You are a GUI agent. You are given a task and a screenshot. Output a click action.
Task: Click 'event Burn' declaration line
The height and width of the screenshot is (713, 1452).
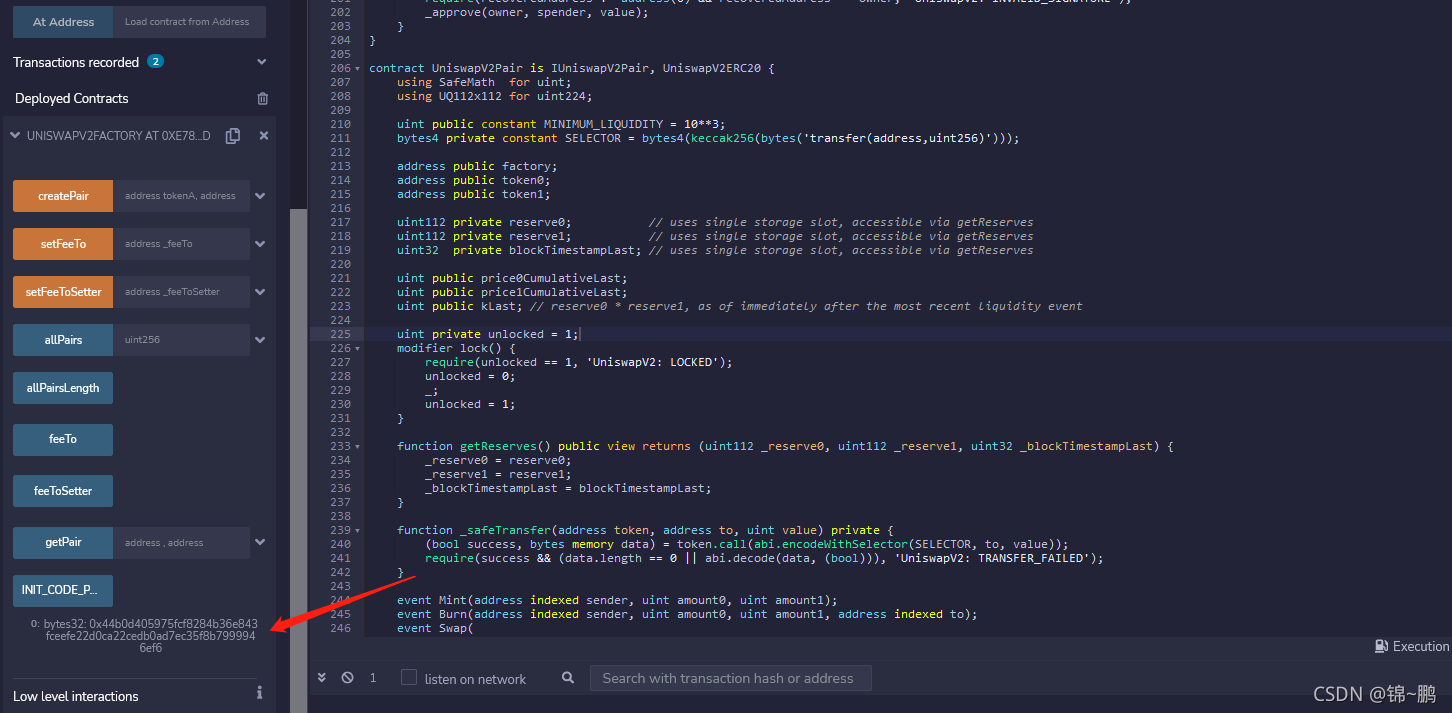pos(687,614)
